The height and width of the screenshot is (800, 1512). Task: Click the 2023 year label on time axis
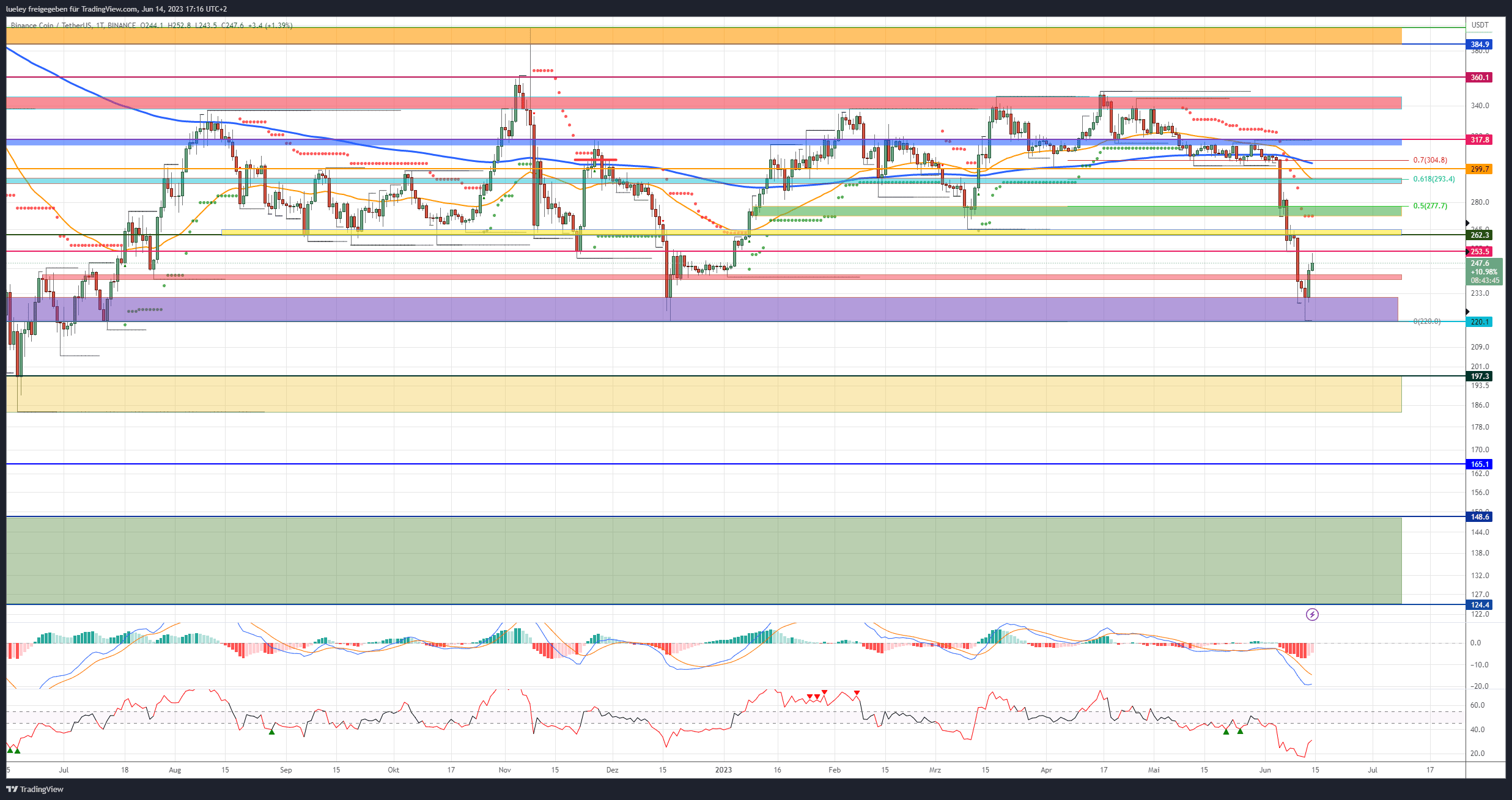pyautogui.click(x=723, y=770)
